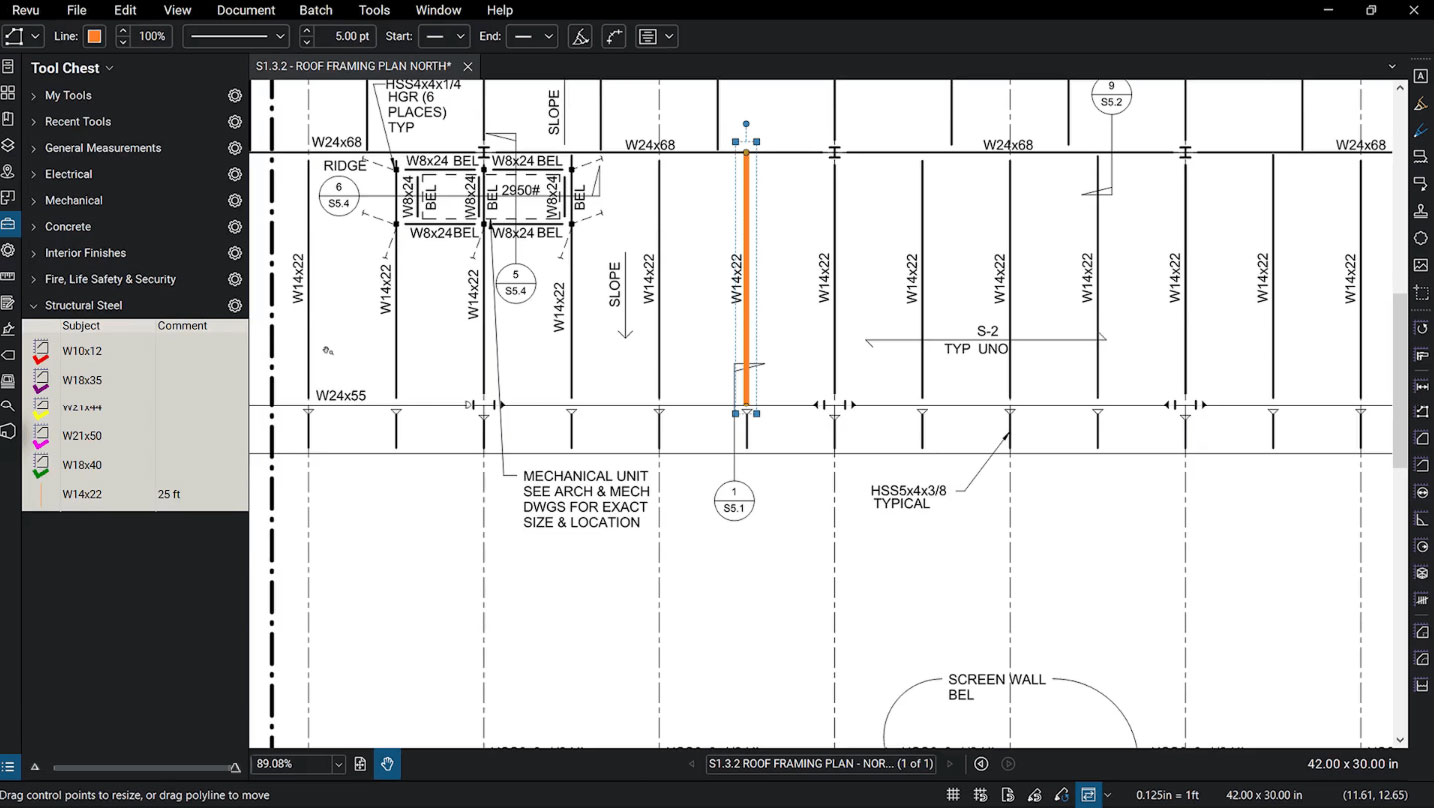Open the Revu menu
Viewport: 1439px width, 808px height.
coord(25,10)
